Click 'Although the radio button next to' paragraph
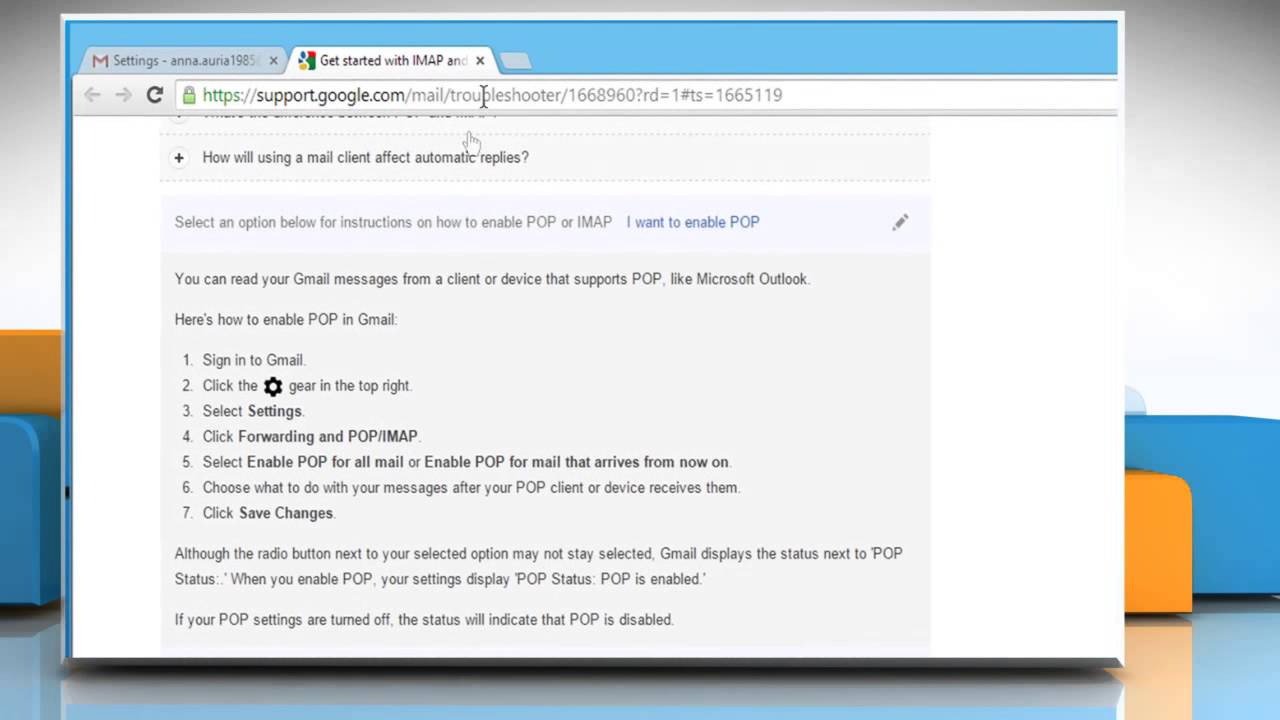The width and height of the screenshot is (1280, 720). (539, 566)
